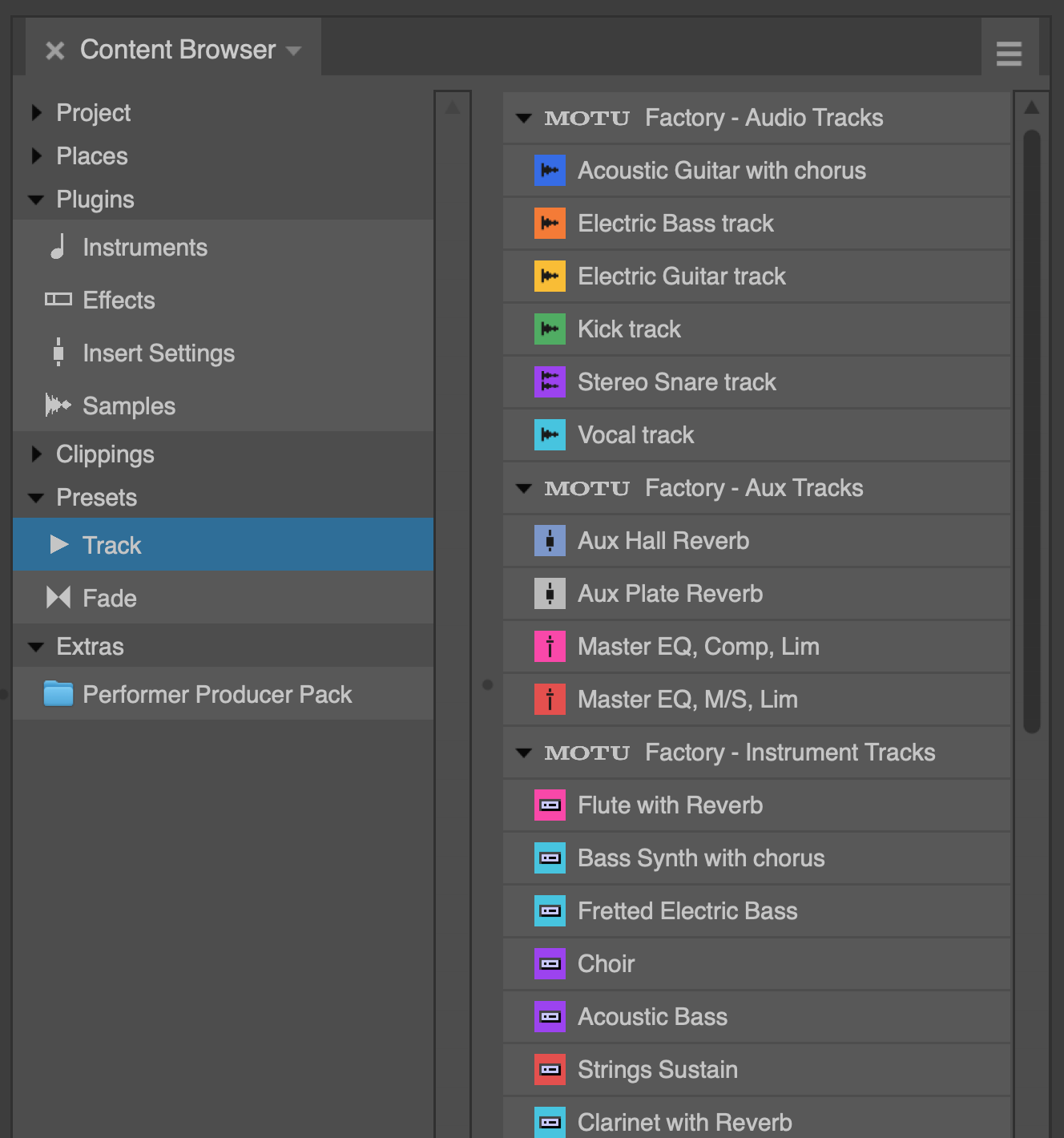Close the Content Browser tab
Image resolution: width=1064 pixels, height=1138 pixels.
tap(55, 50)
